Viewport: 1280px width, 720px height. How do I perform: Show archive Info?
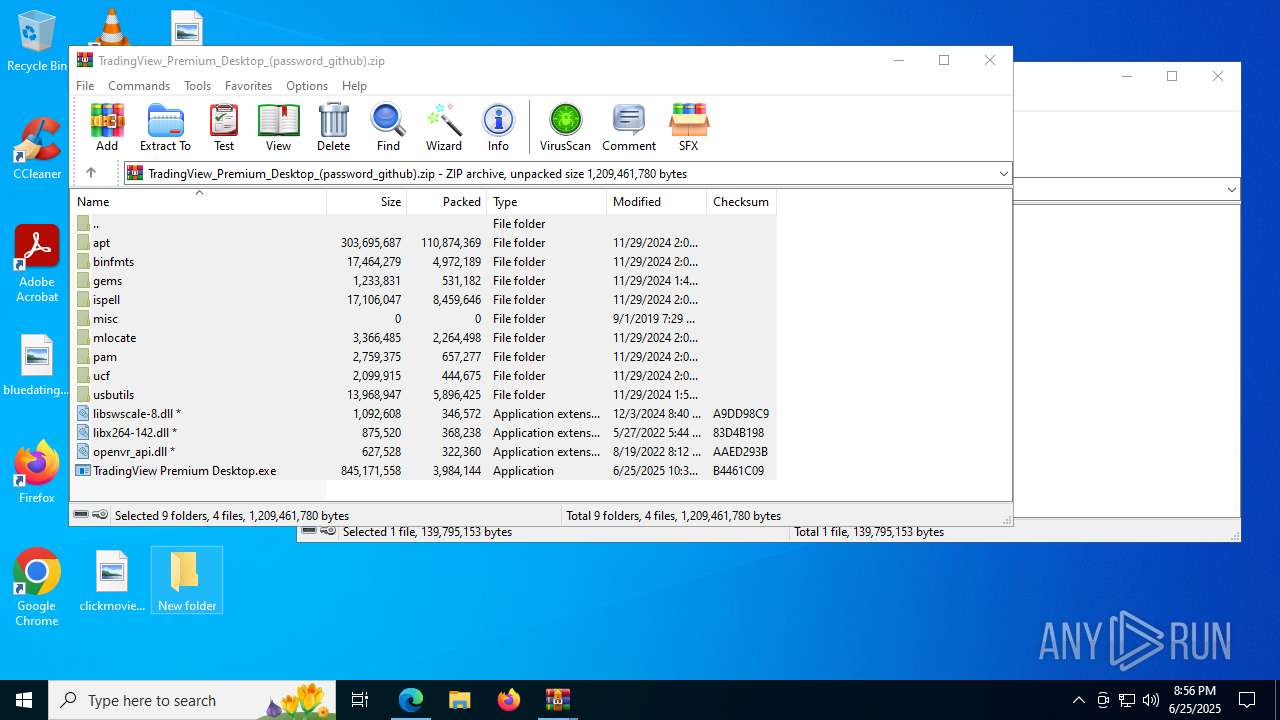[x=498, y=127]
